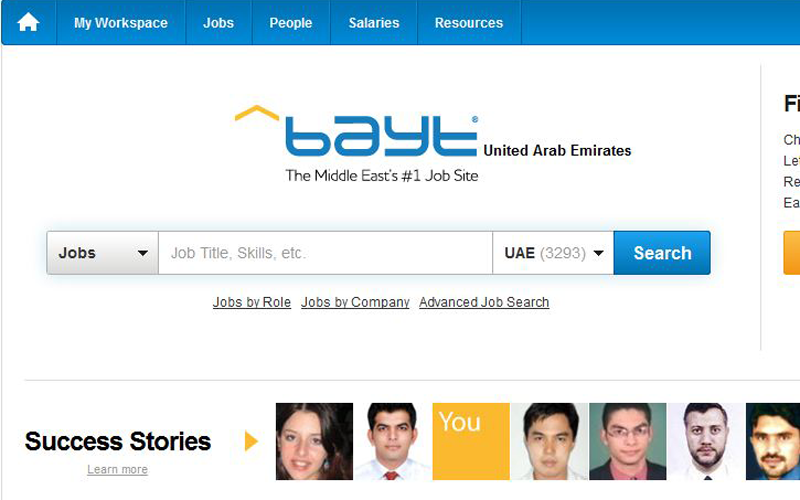Open the Jobs navigation menu
The image size is (800, 500).
click(x=218, y=23)
